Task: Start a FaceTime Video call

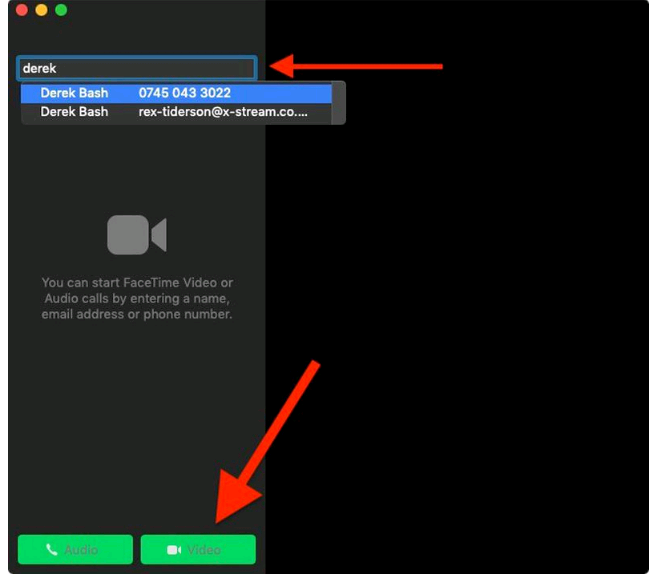Action: click(198, 550)
